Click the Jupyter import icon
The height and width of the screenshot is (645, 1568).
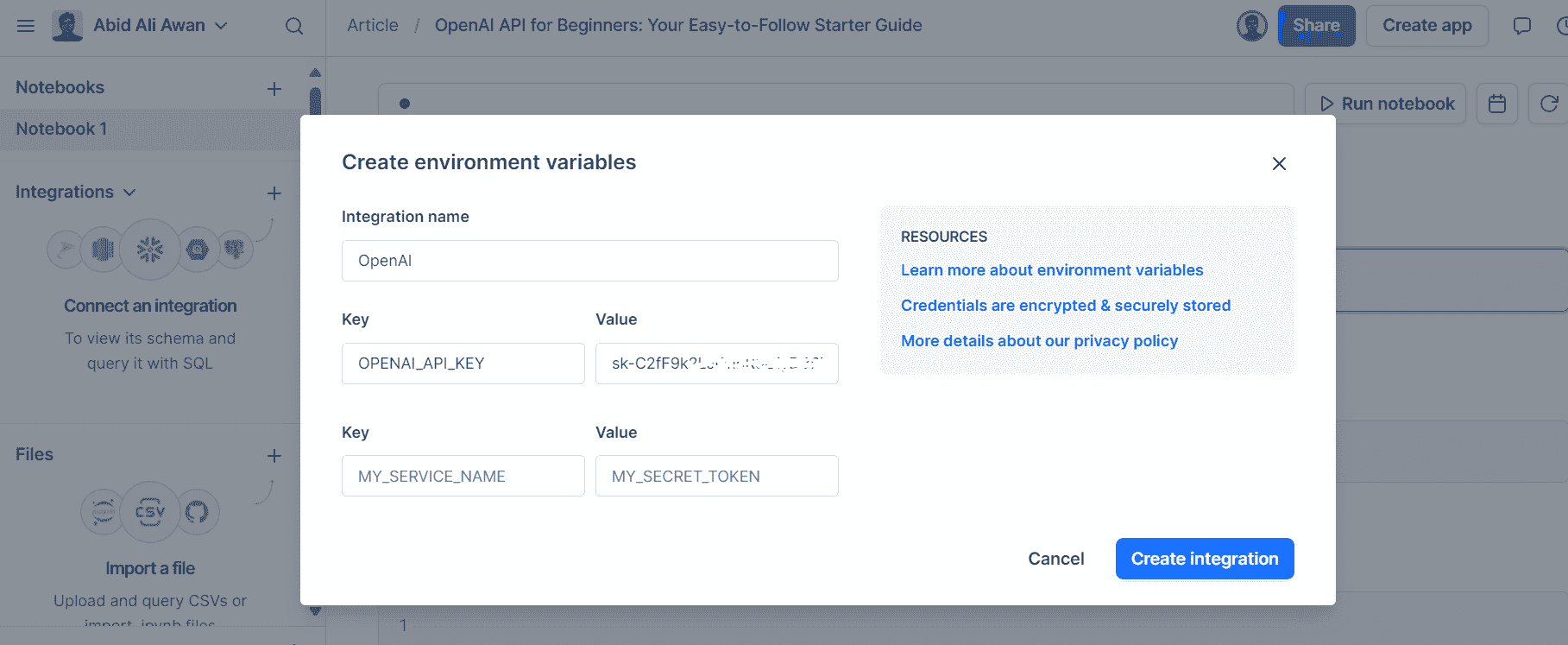(x=103, y=512)
